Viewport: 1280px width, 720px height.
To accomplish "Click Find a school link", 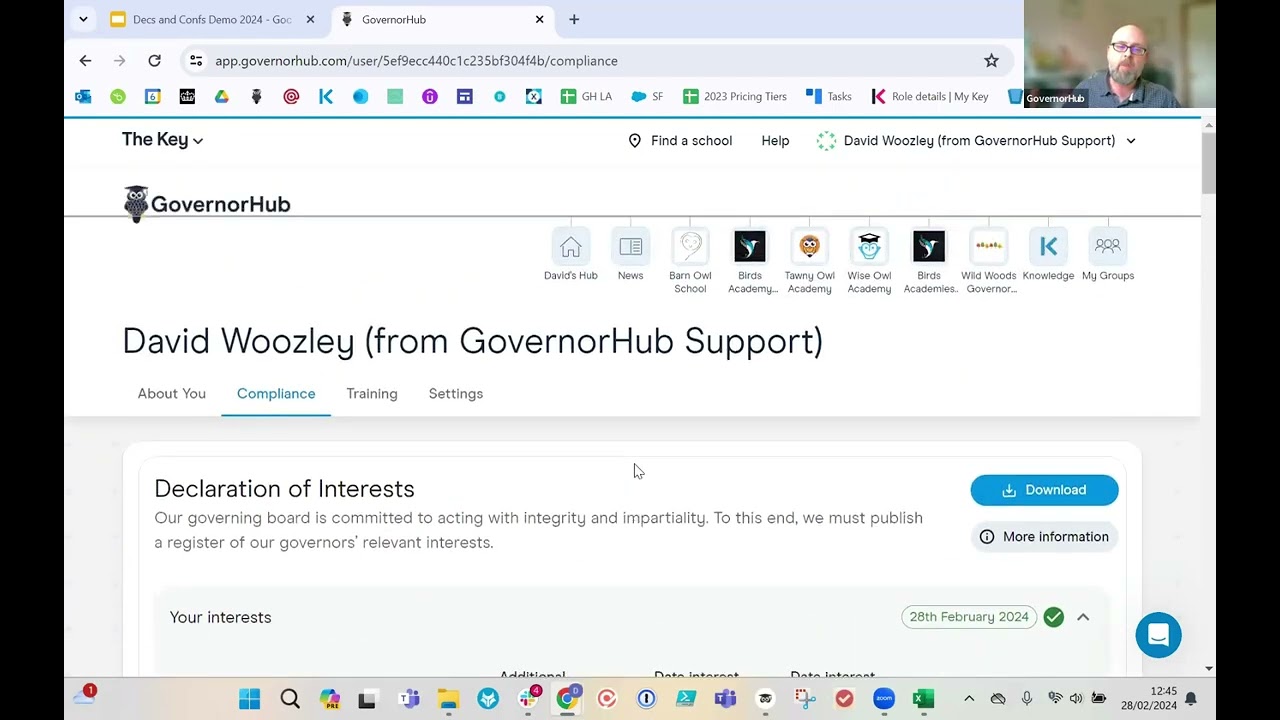I will click(x=680, y=141).
